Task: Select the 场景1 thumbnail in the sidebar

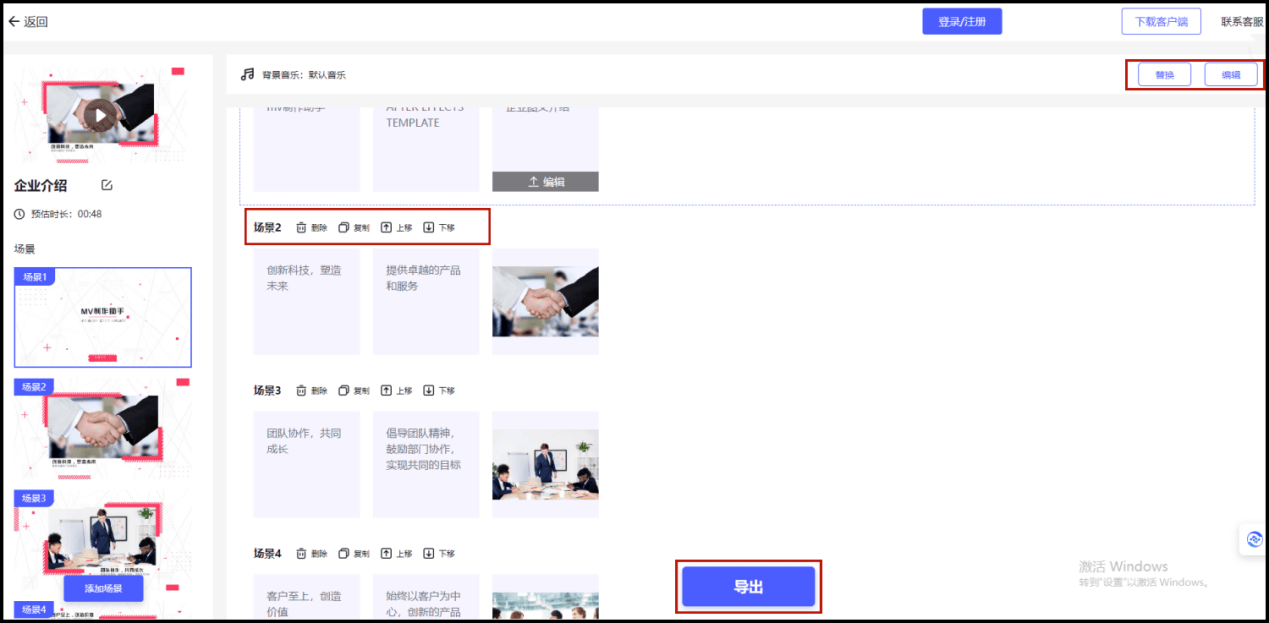Action: 103,317
